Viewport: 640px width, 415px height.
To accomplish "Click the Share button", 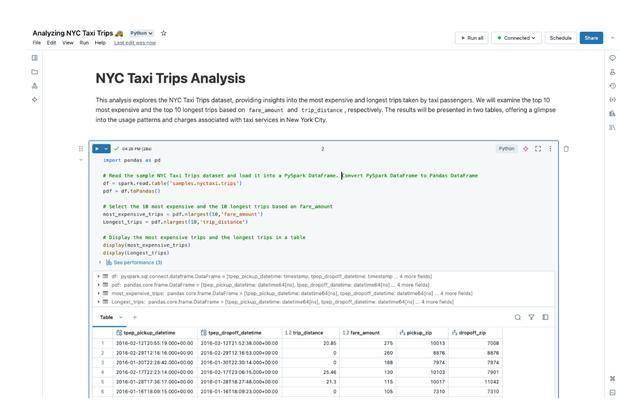I will point(591,38).
